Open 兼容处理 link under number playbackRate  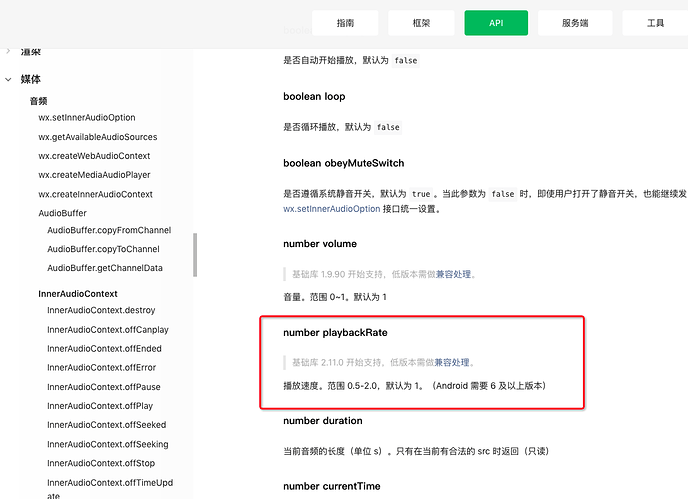pyautogui.click(x=452, y=363)
